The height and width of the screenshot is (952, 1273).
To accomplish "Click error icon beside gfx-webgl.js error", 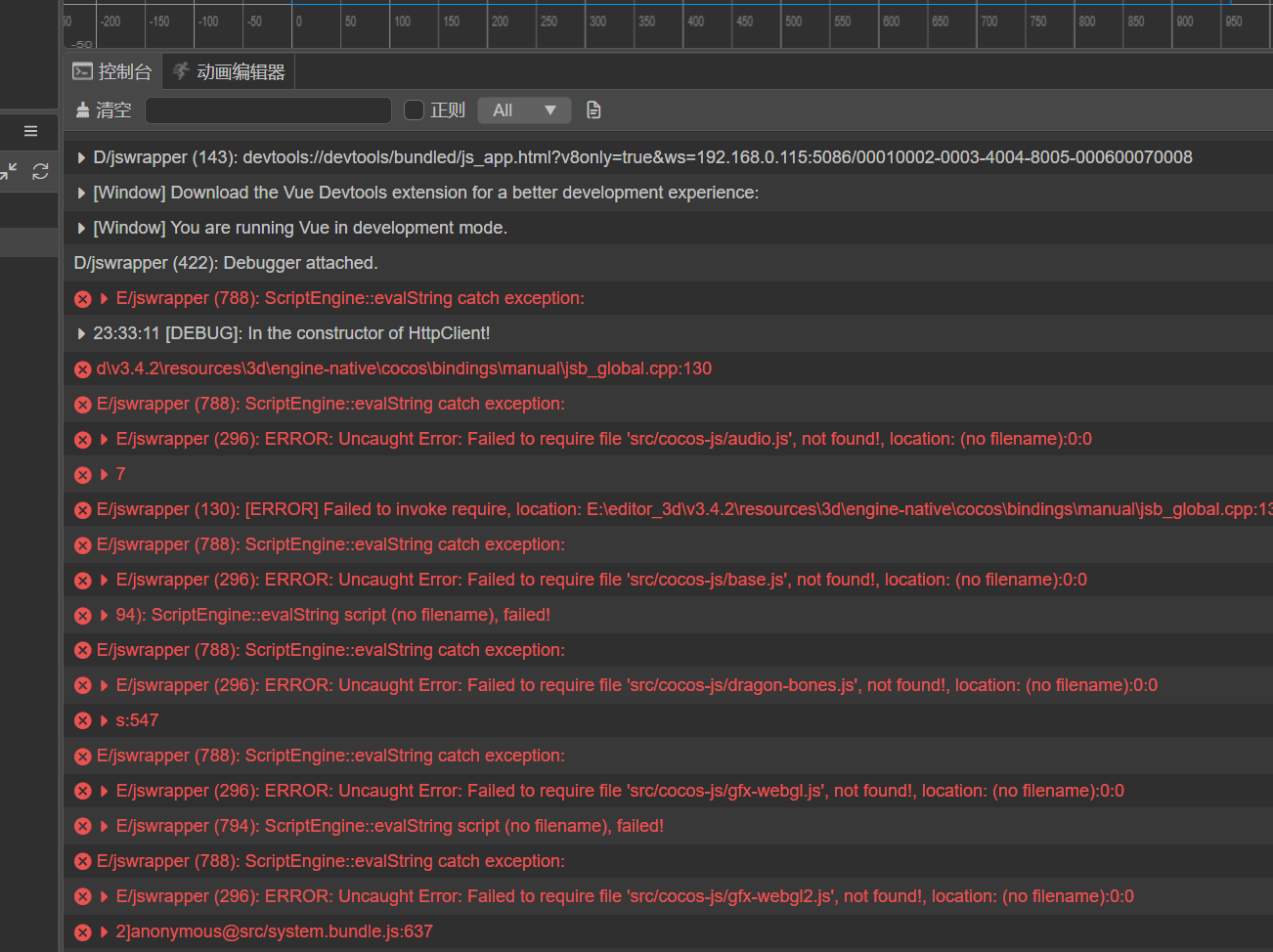I will [x=83, y=792].
